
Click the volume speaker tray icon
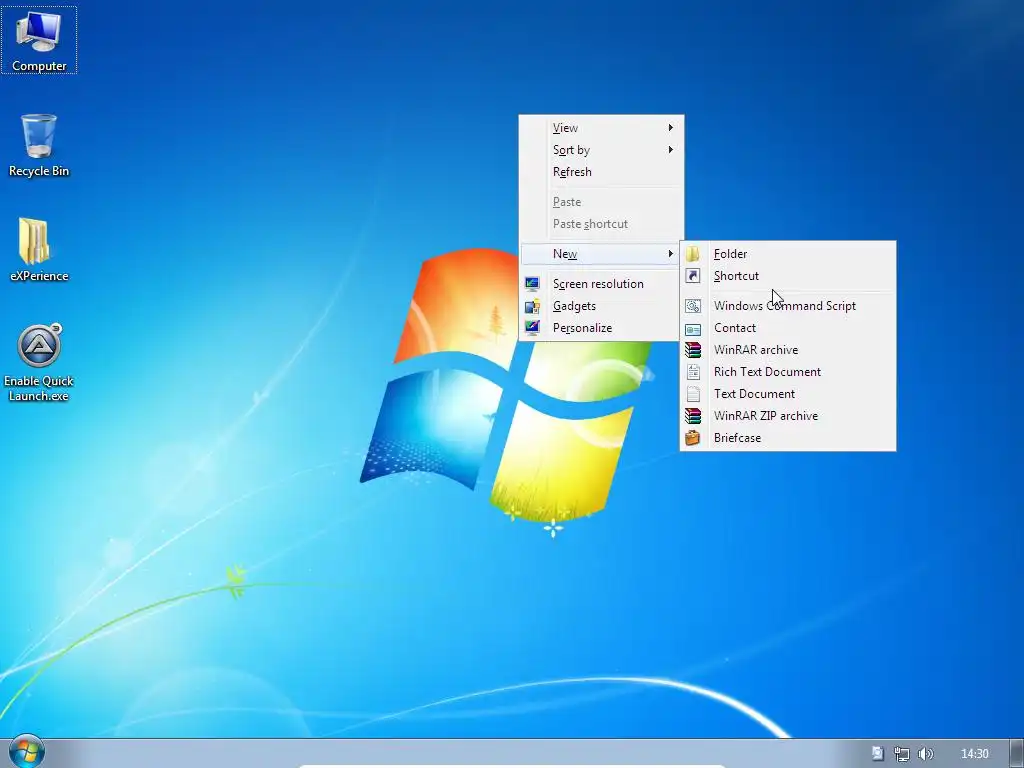925,754
